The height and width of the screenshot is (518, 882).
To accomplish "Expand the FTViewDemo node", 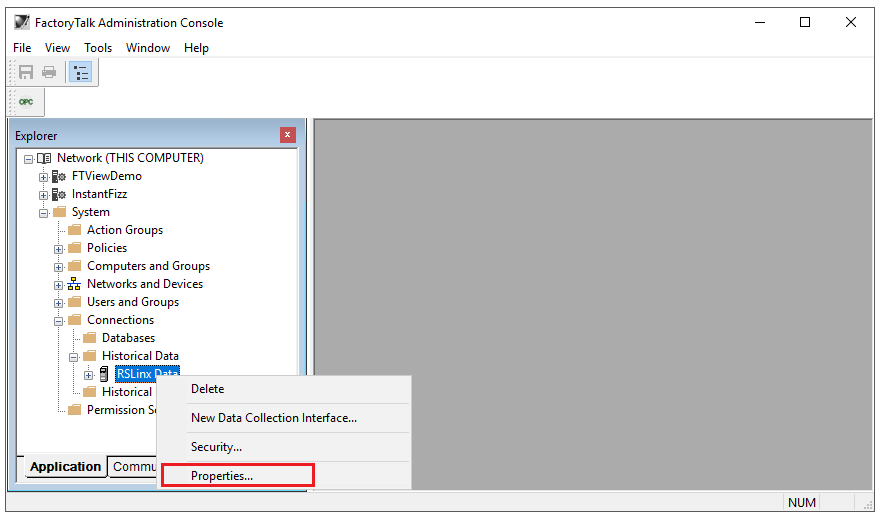I will point(43,178).
